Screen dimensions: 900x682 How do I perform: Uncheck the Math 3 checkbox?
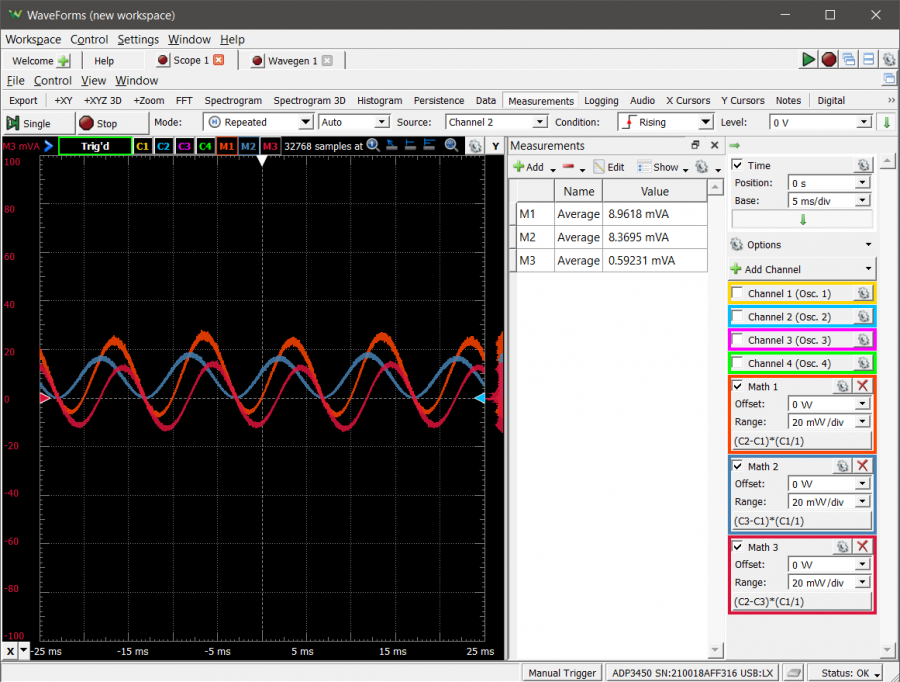(738, 547)
